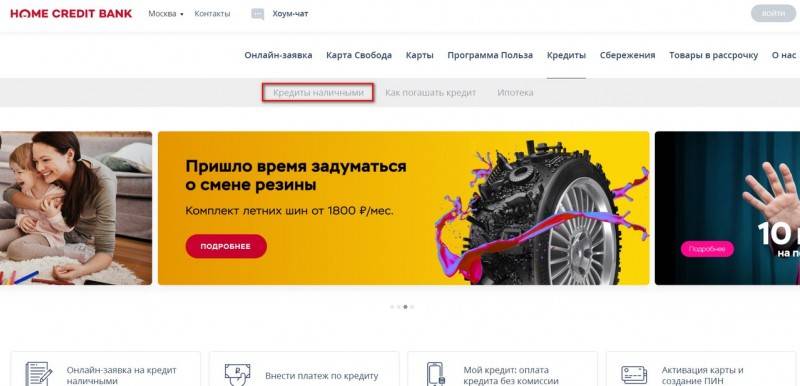
Task: Open the Как погашать кредит tab
Action: [431, 93]
